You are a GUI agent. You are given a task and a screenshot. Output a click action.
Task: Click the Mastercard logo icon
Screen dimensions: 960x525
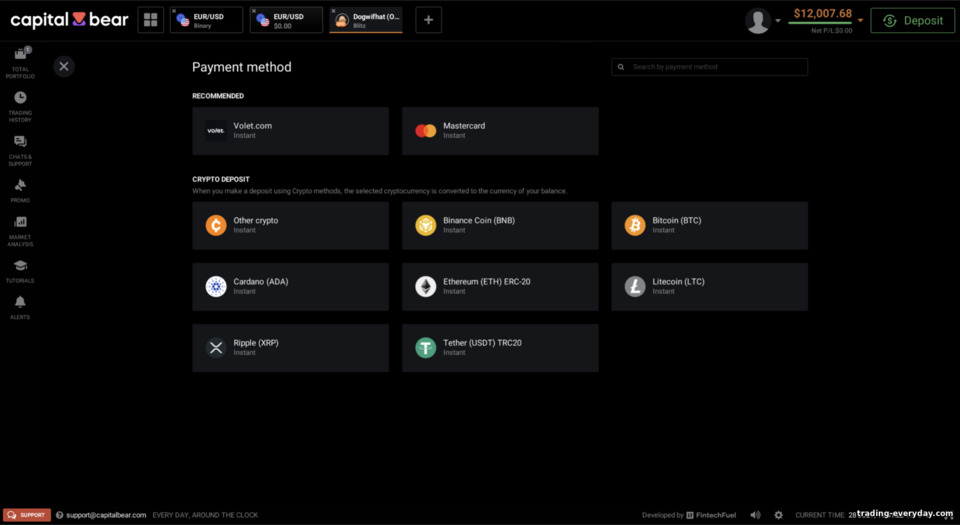click(426, 130)
